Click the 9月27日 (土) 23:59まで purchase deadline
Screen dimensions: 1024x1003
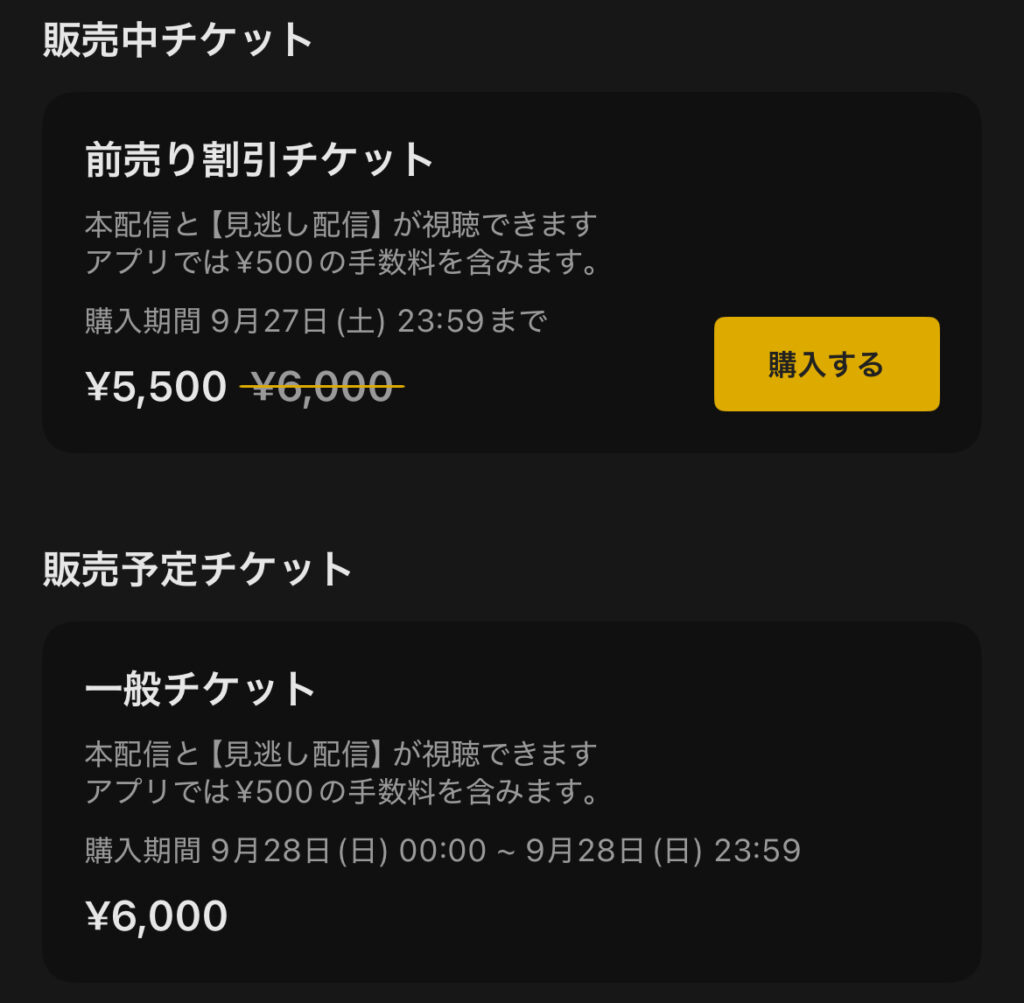(x=380, y=321)
